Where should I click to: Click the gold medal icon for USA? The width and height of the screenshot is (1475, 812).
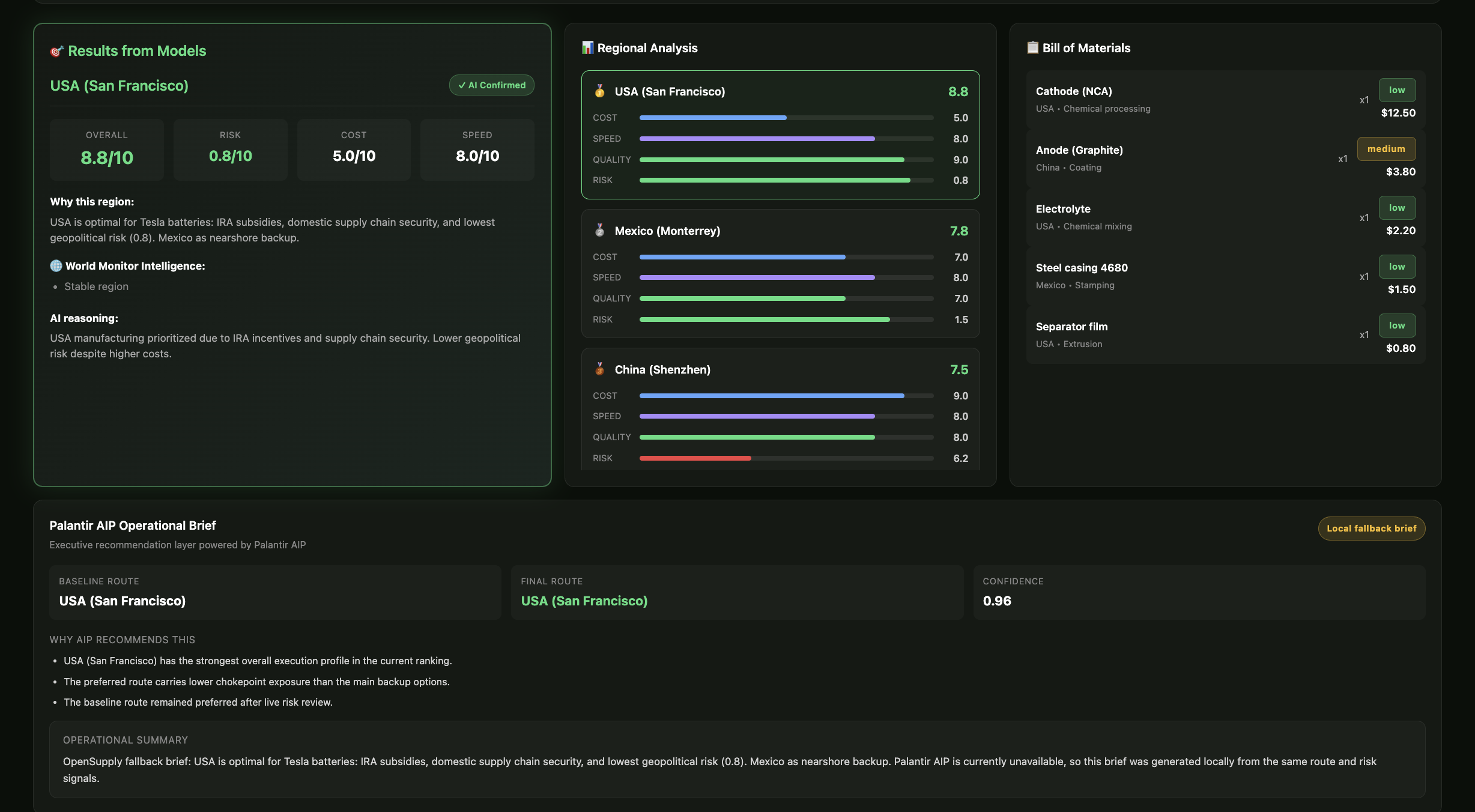tap(599, 91)
